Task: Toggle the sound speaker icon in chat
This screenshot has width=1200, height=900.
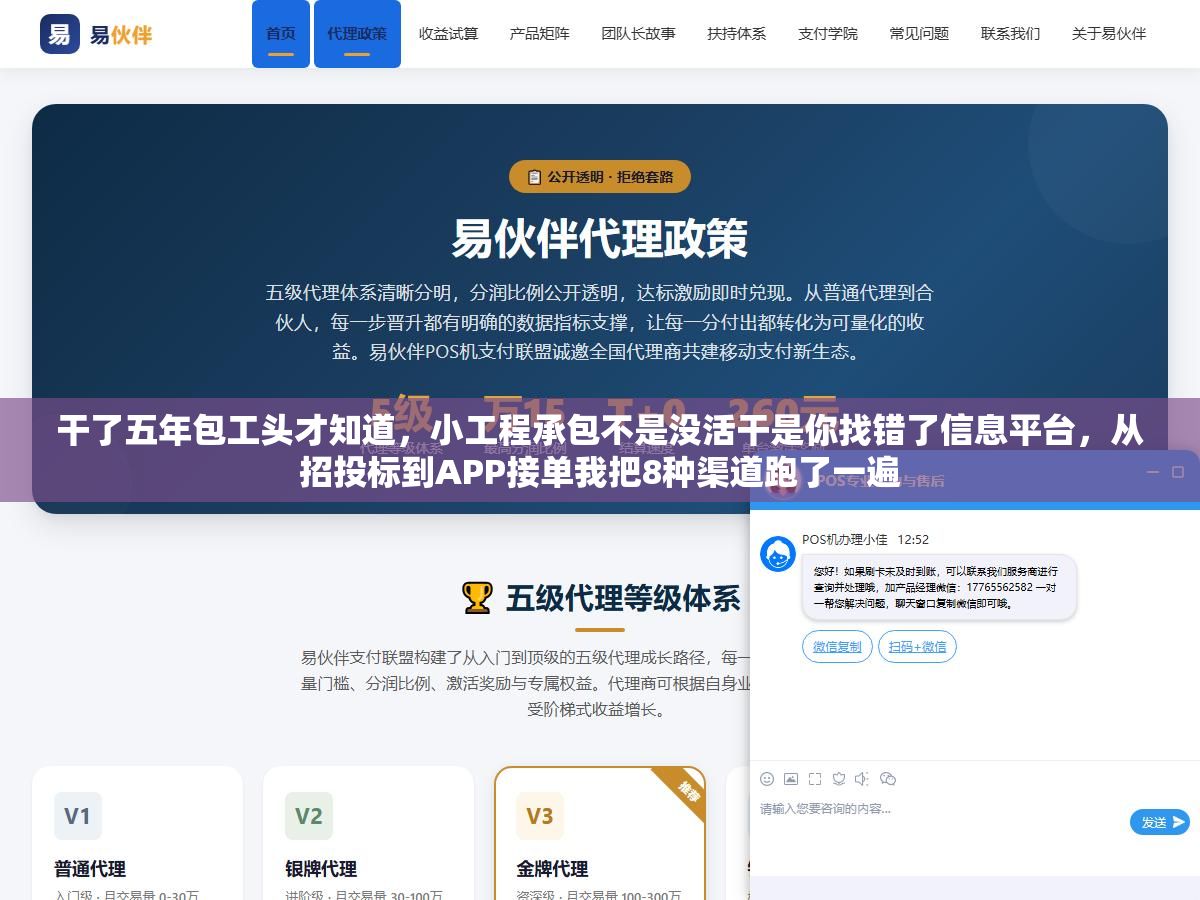Action: [x=862, y=779]
